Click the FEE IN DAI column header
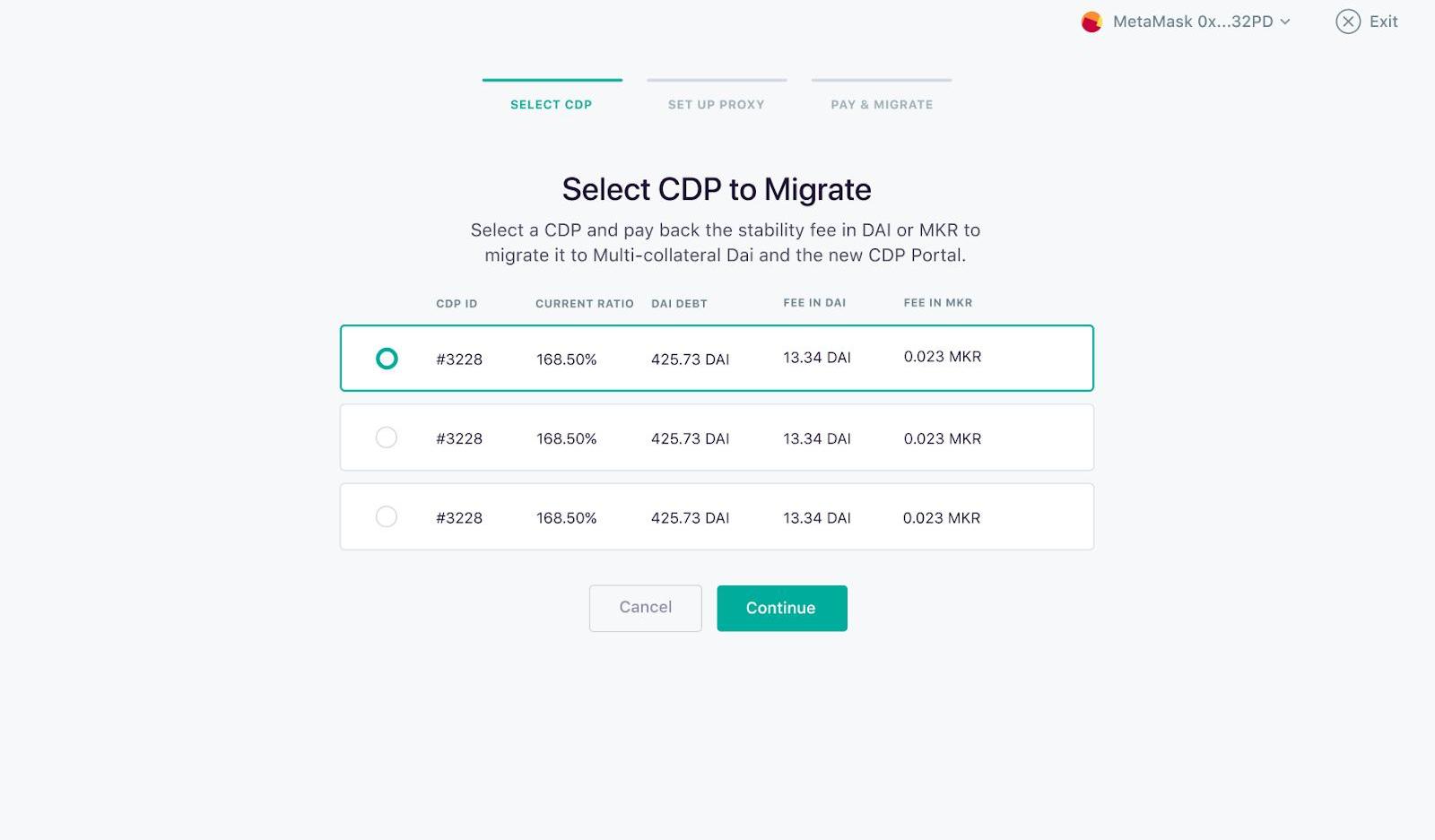This screenshot has height=840, width=1435. click(814, 303)
